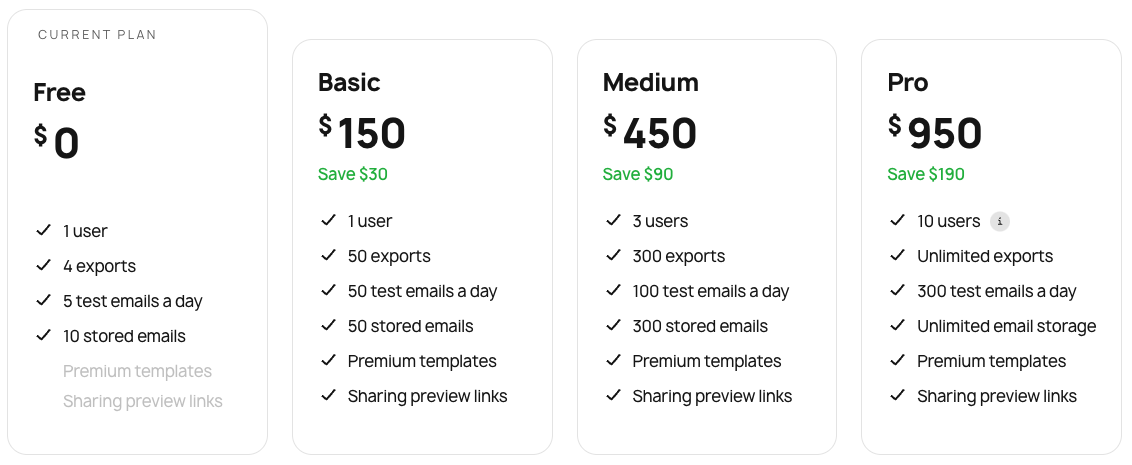Click the $950 price on Pro
The image size is (1132, 465).
(x=935, y=133)
